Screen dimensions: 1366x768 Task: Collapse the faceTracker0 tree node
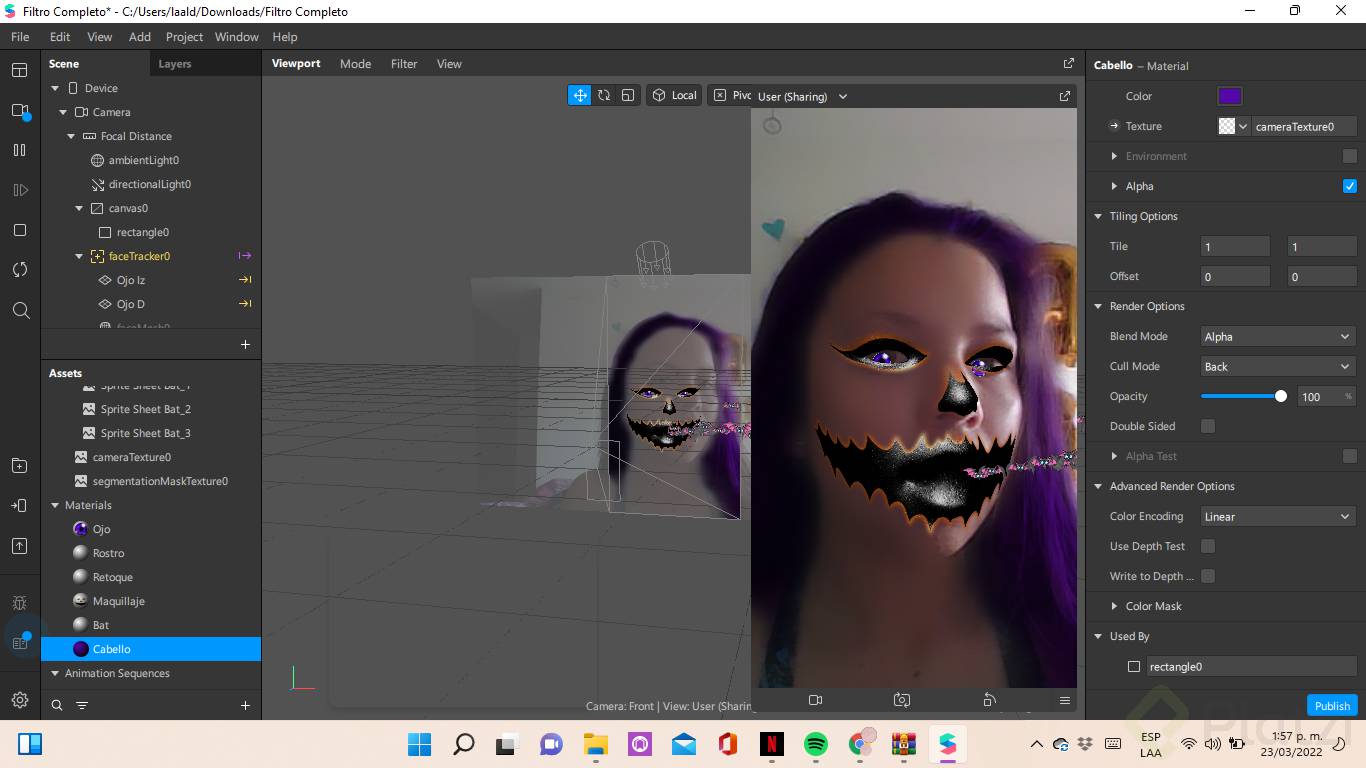click(79, 256)
